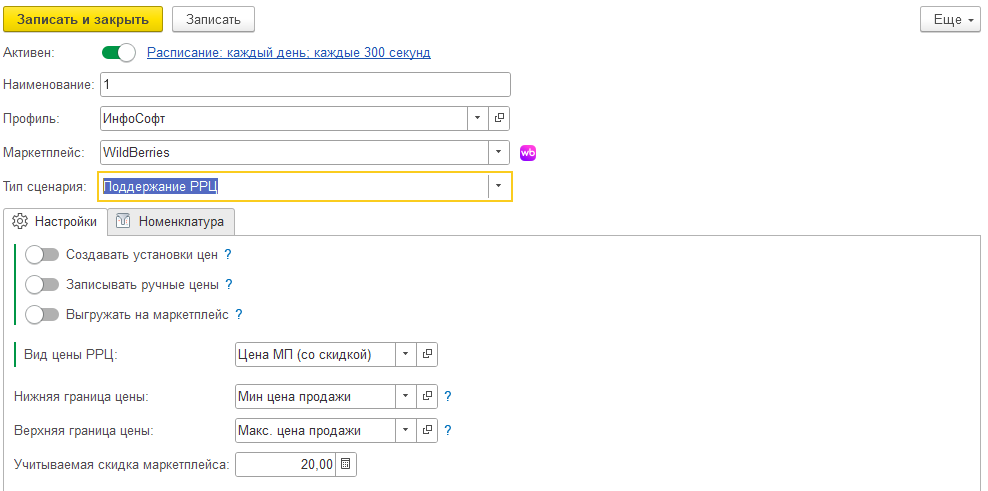The width and height of the screenshot is (988, 491).
Task: Show help for Нижняя граница цены
Action: pos(447,396)
